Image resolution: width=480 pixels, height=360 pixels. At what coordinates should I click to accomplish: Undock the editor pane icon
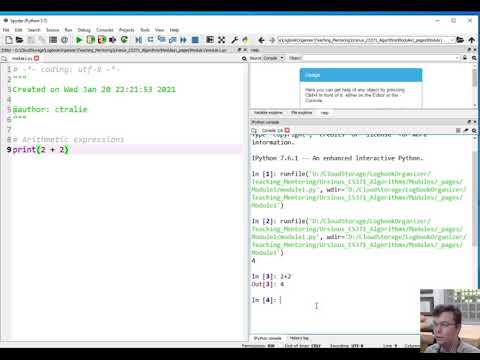tap(239, 50)
